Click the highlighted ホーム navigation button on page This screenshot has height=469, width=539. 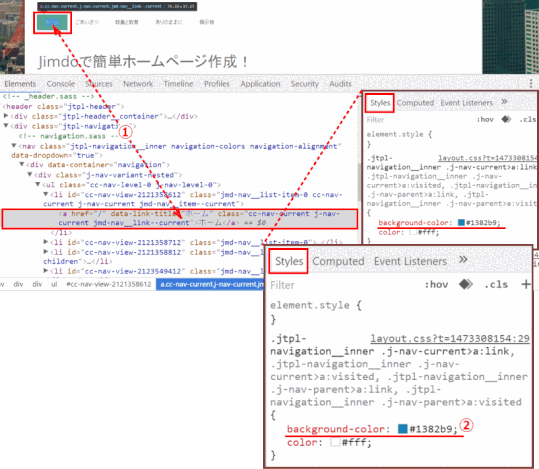point(52,23)
